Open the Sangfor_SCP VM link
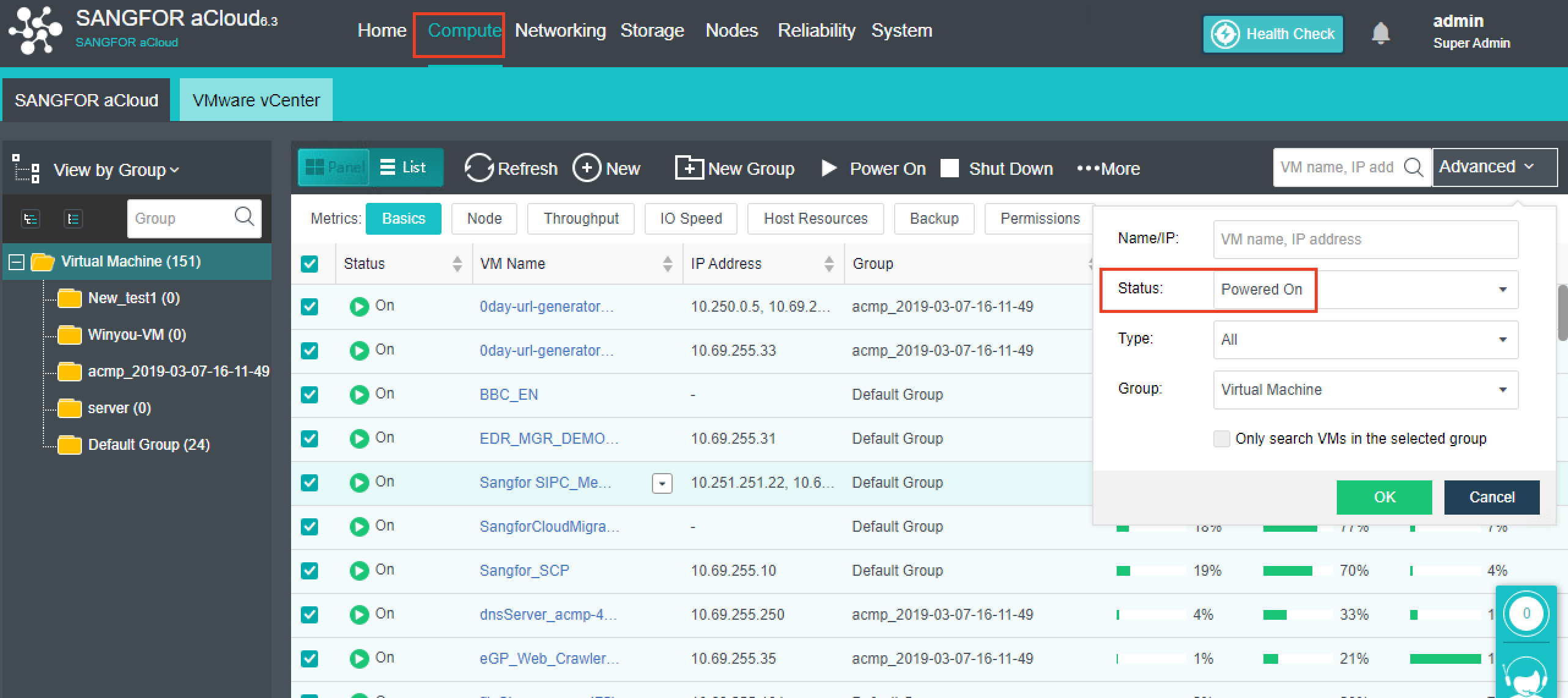Screen dimensions: 1568x698 (x=524, y=570)
